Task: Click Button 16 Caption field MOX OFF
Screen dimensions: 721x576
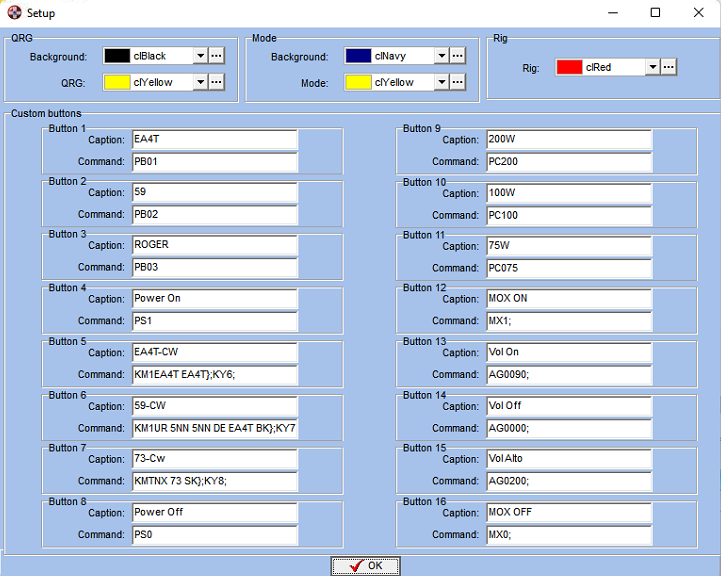Action: point(568,512)
